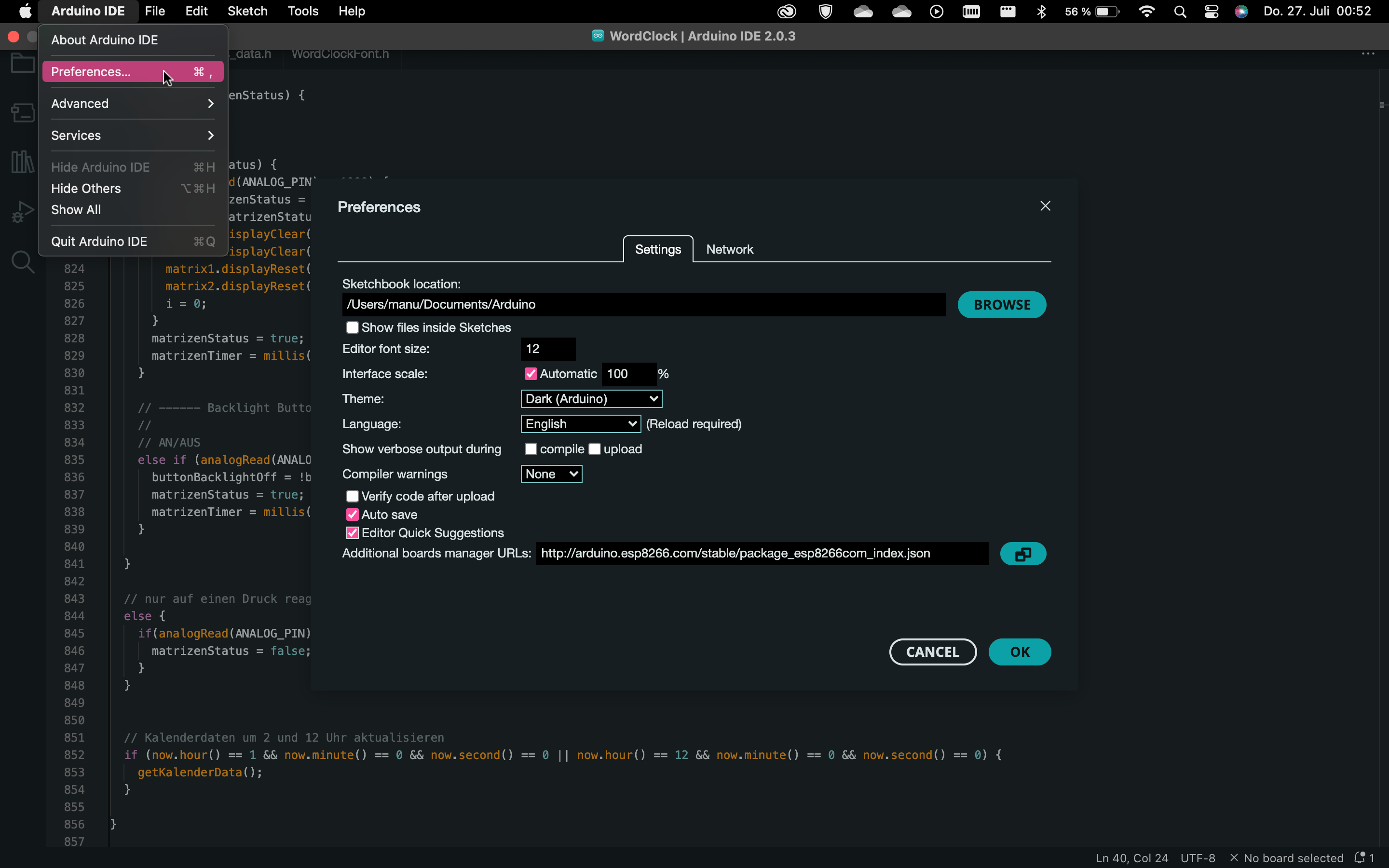Toggle Show files inside Sketches checkbox
The width and height of the screenshot is (1389, 868).
coord(353,327)
